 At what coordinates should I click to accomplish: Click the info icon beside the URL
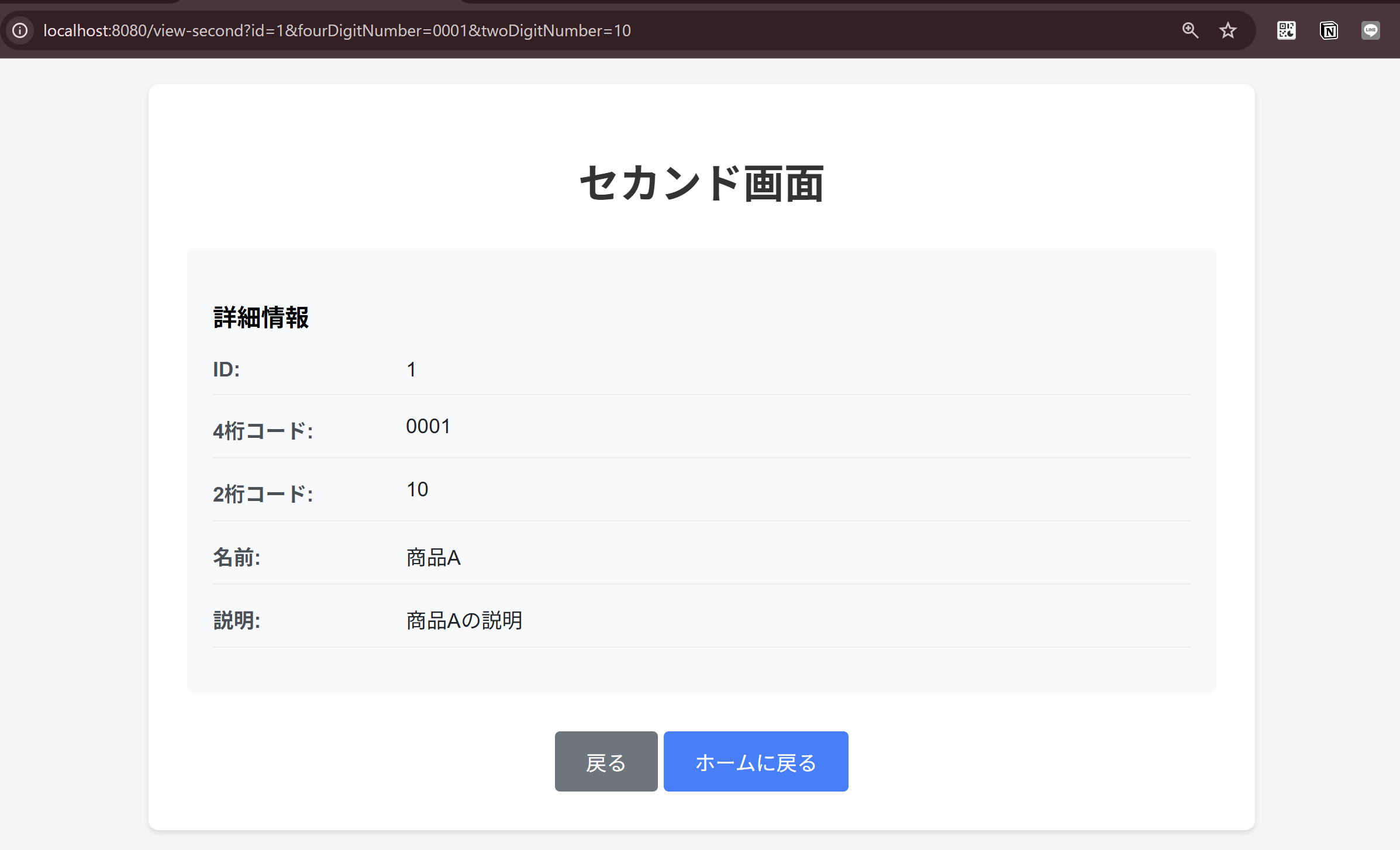coord(21,30)
